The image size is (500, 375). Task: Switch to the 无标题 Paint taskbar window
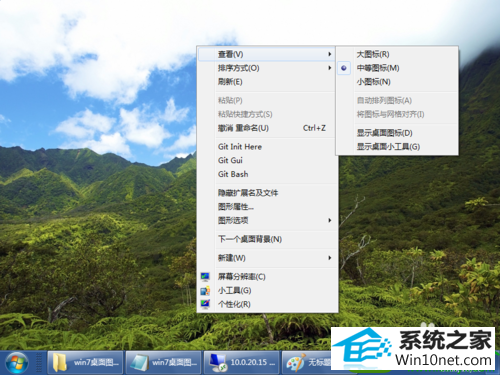(307, 363)
